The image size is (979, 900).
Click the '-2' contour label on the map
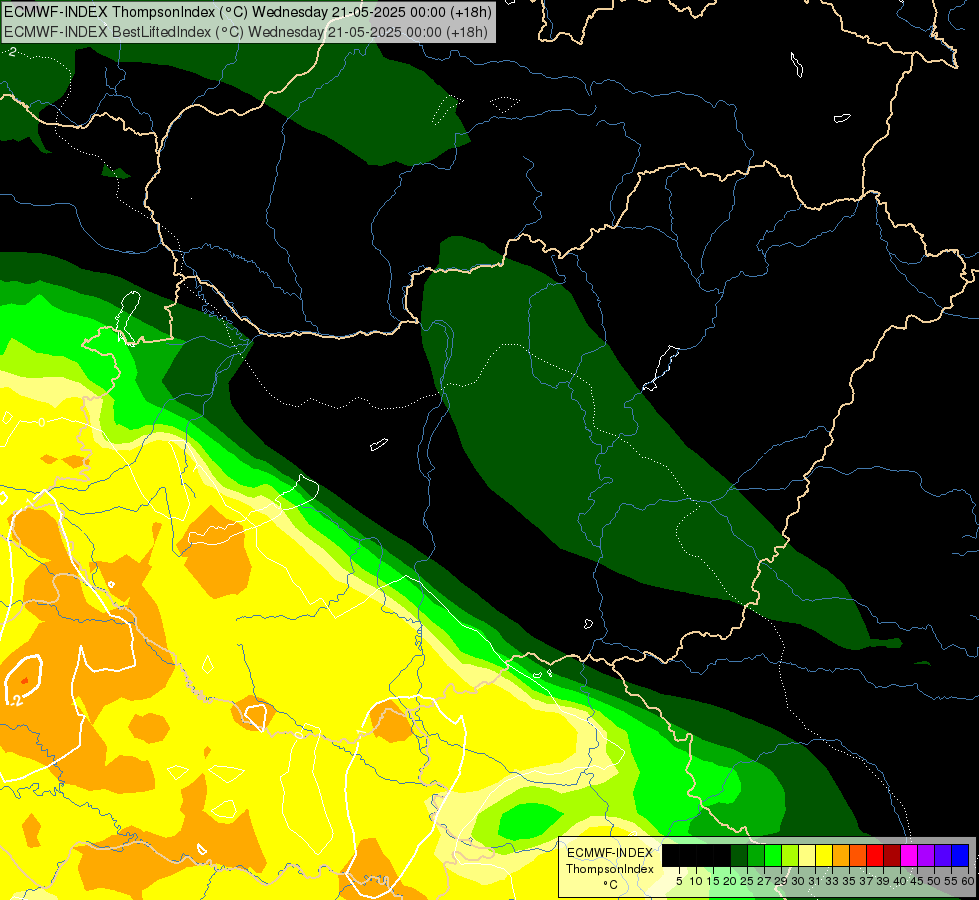coord(16,701)
